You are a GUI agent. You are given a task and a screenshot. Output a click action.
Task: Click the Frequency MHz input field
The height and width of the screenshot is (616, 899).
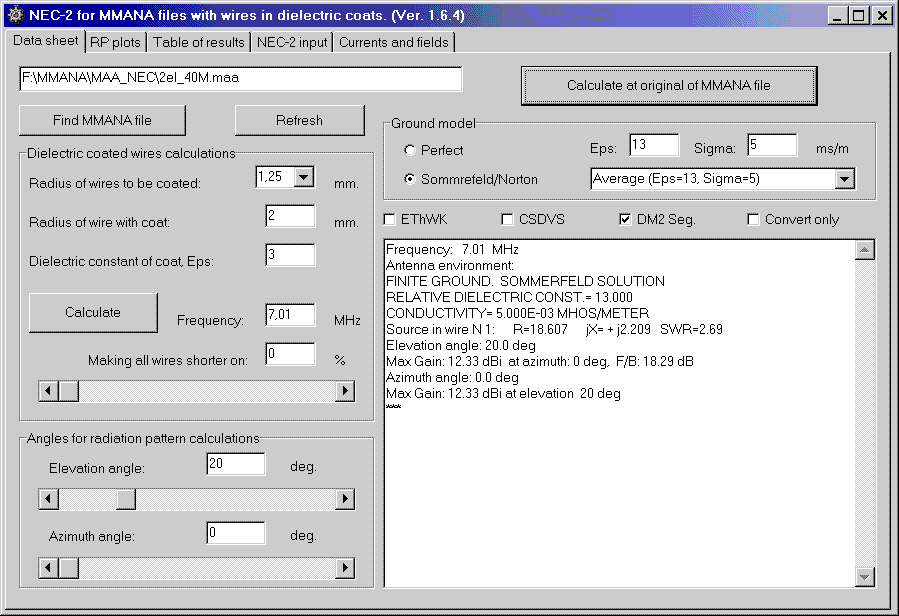(290, 316)
